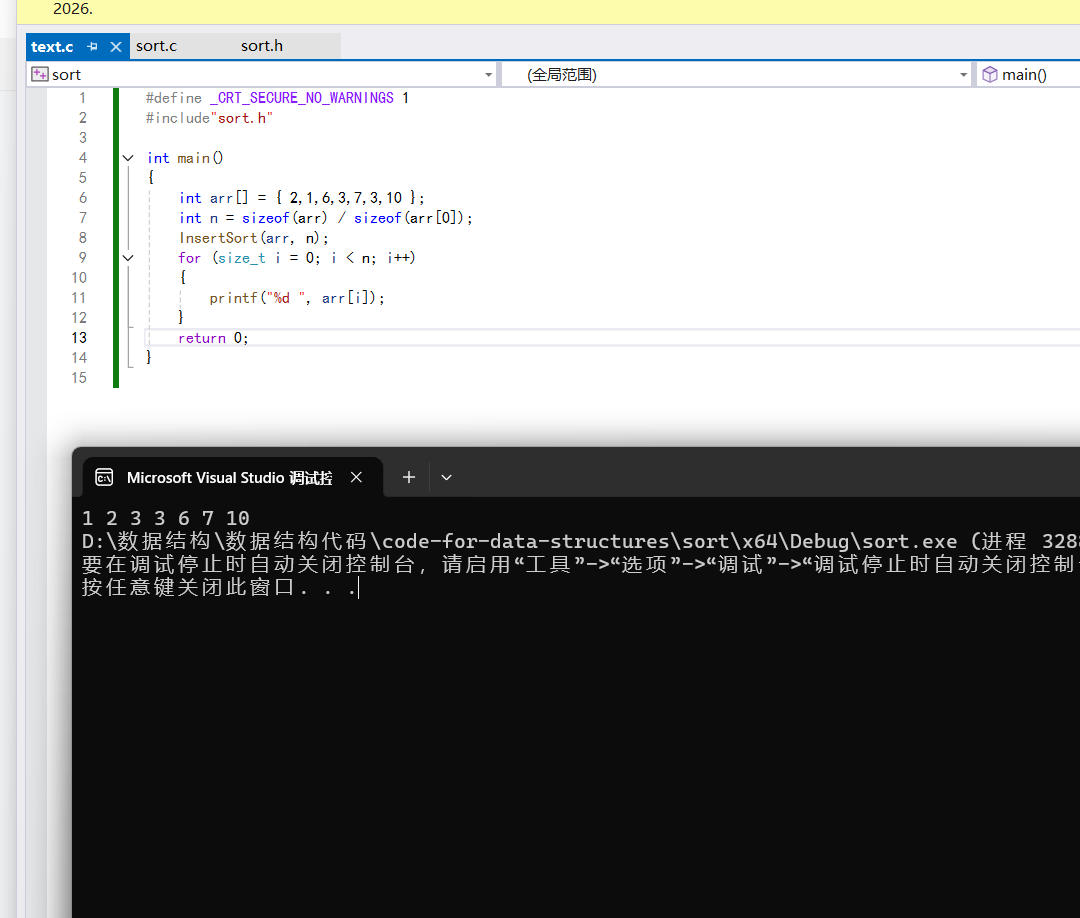1080x918 pixels.
Task: Switch to the sort.c tab
Action: pyautogui.click(x=156, y=46)
